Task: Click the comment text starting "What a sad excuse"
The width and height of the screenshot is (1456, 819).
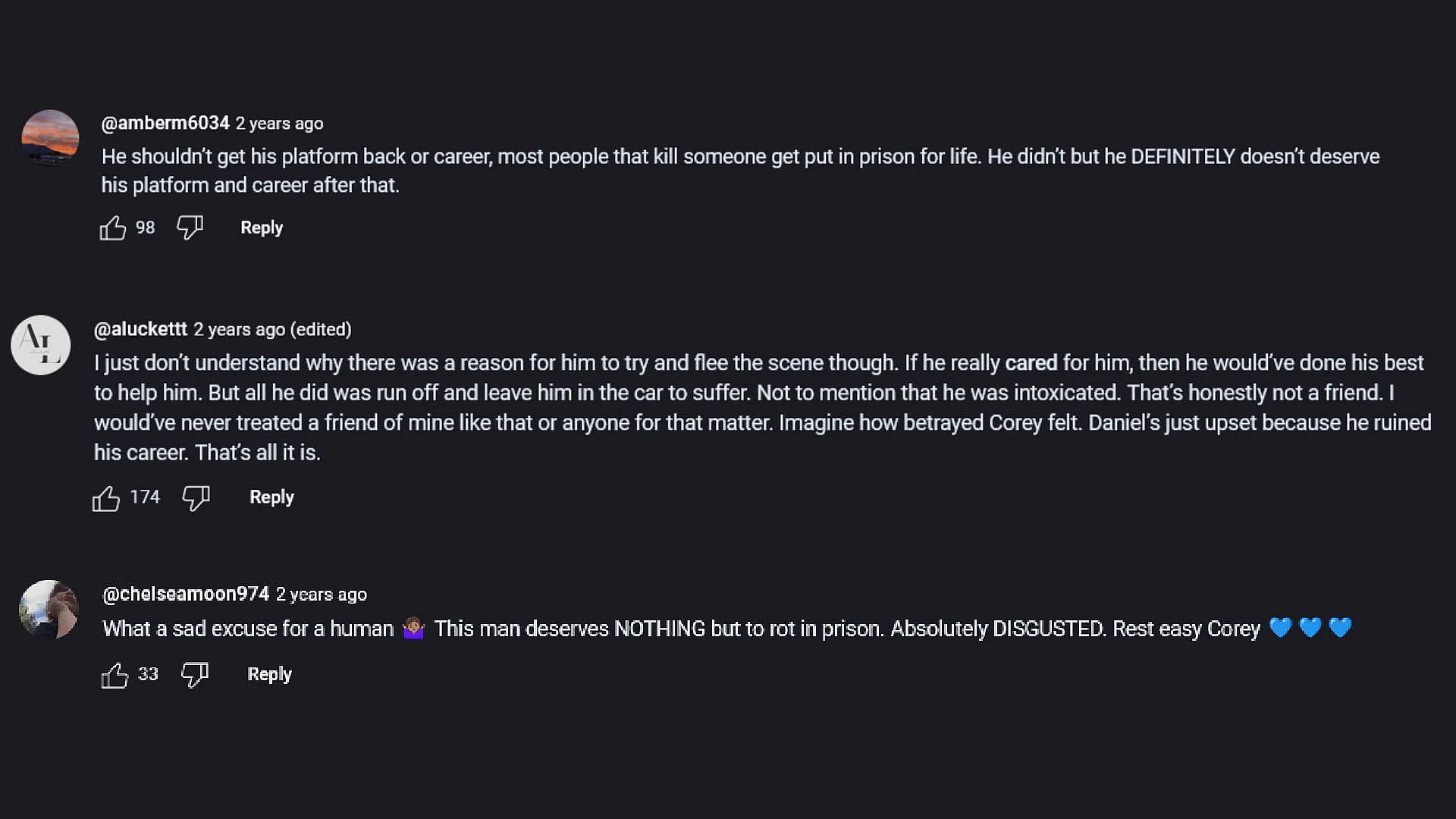Action: 682,629
